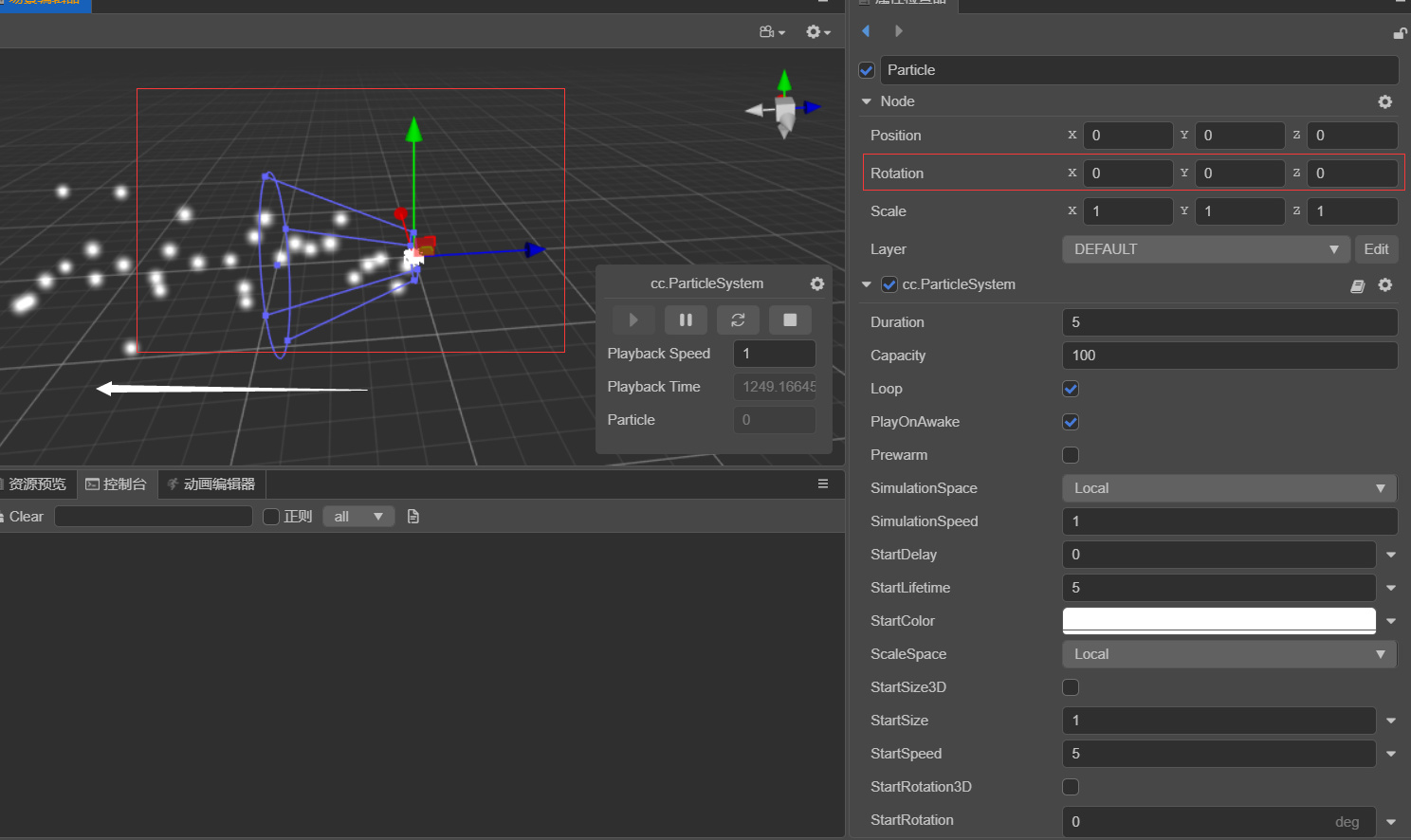Play the particle system preview
Viewport: 1411px width, 840px height.
(633, 320)
